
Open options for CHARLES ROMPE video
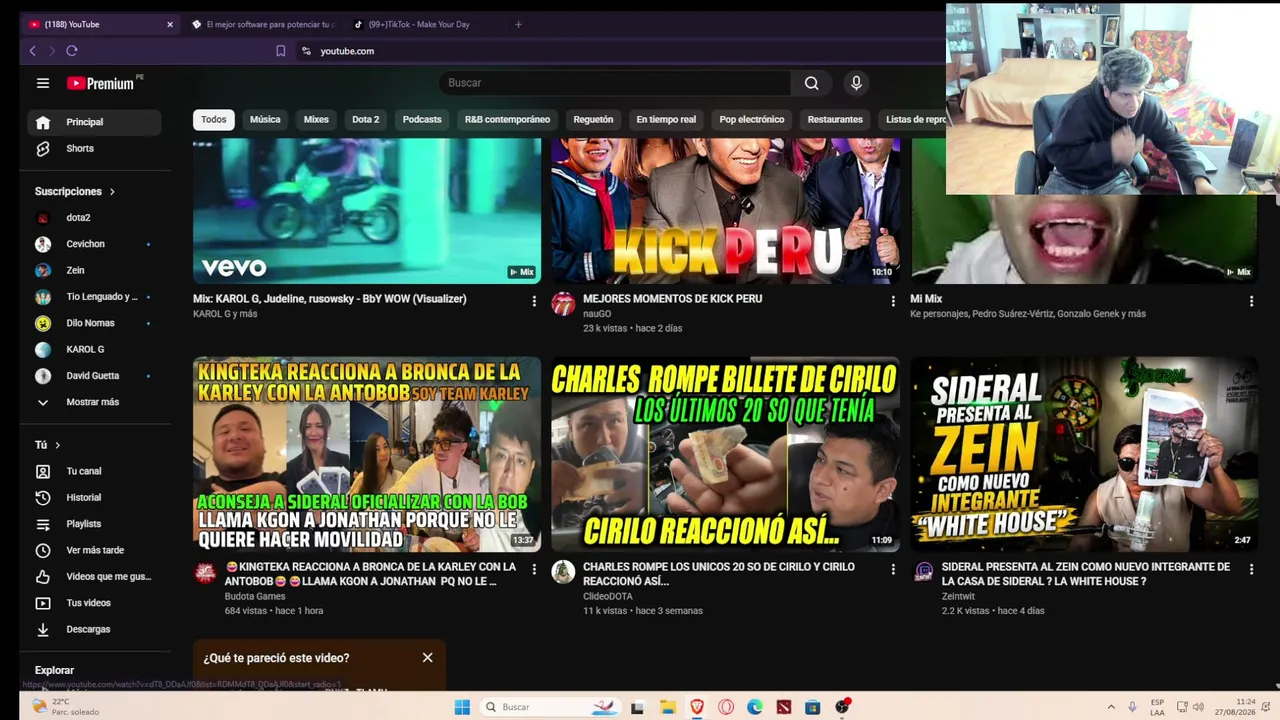pyautogui.click(x=893, y=569)
